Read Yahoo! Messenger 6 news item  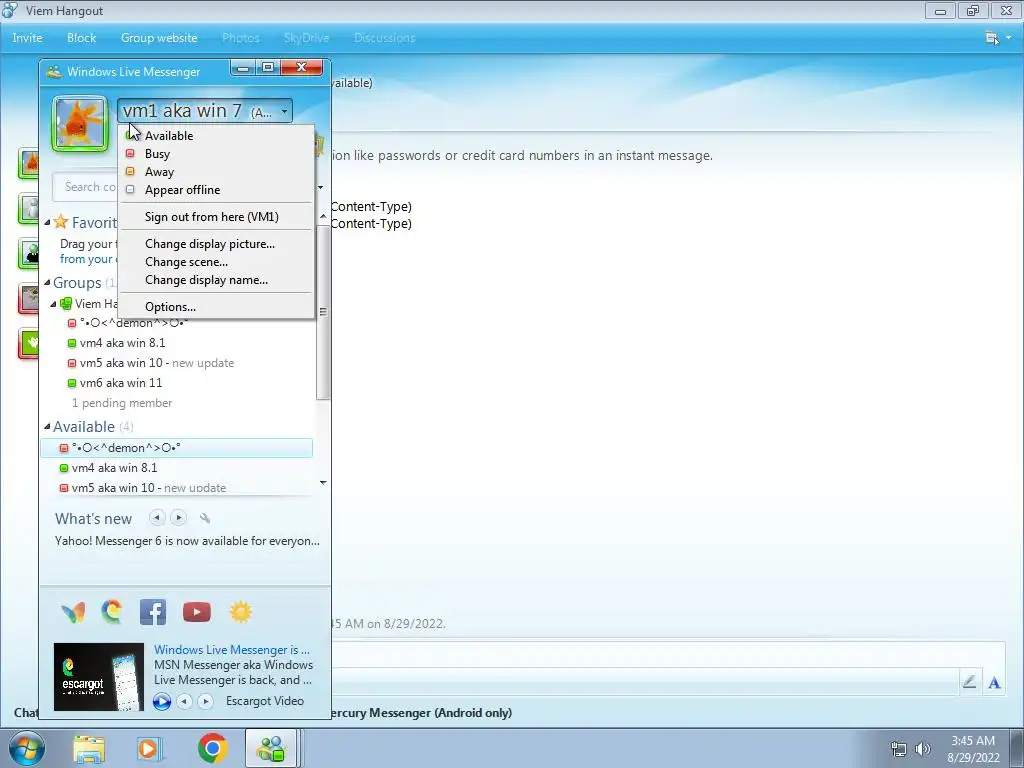(x=187, y=541)
